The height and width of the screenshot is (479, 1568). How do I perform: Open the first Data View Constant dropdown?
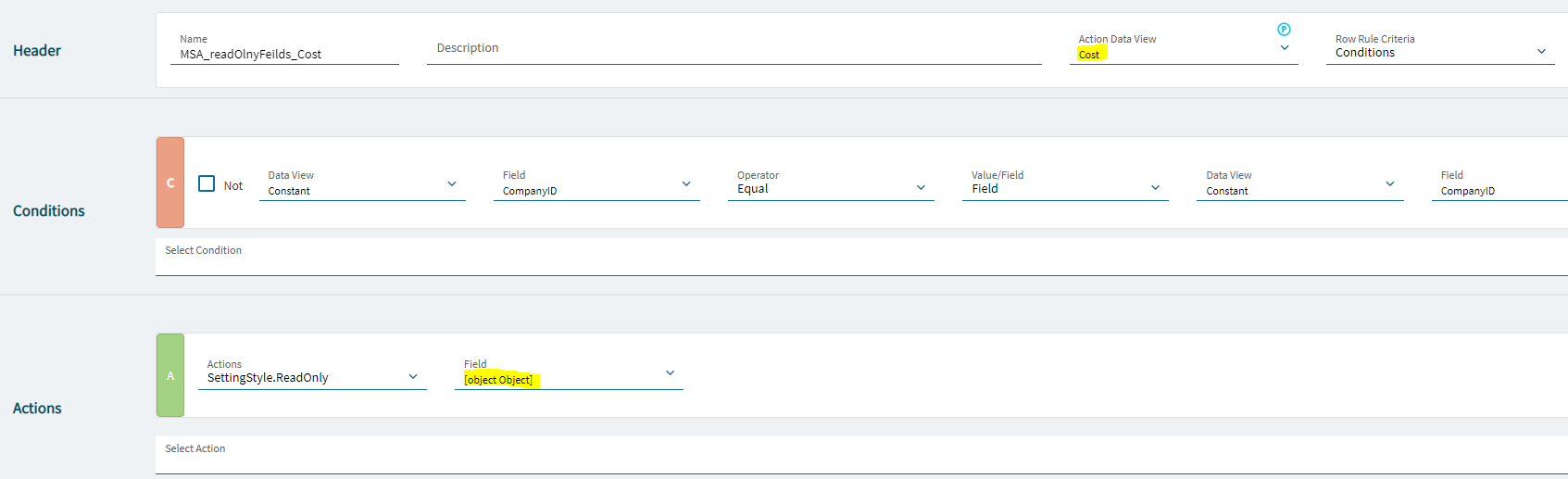point(362,184)
